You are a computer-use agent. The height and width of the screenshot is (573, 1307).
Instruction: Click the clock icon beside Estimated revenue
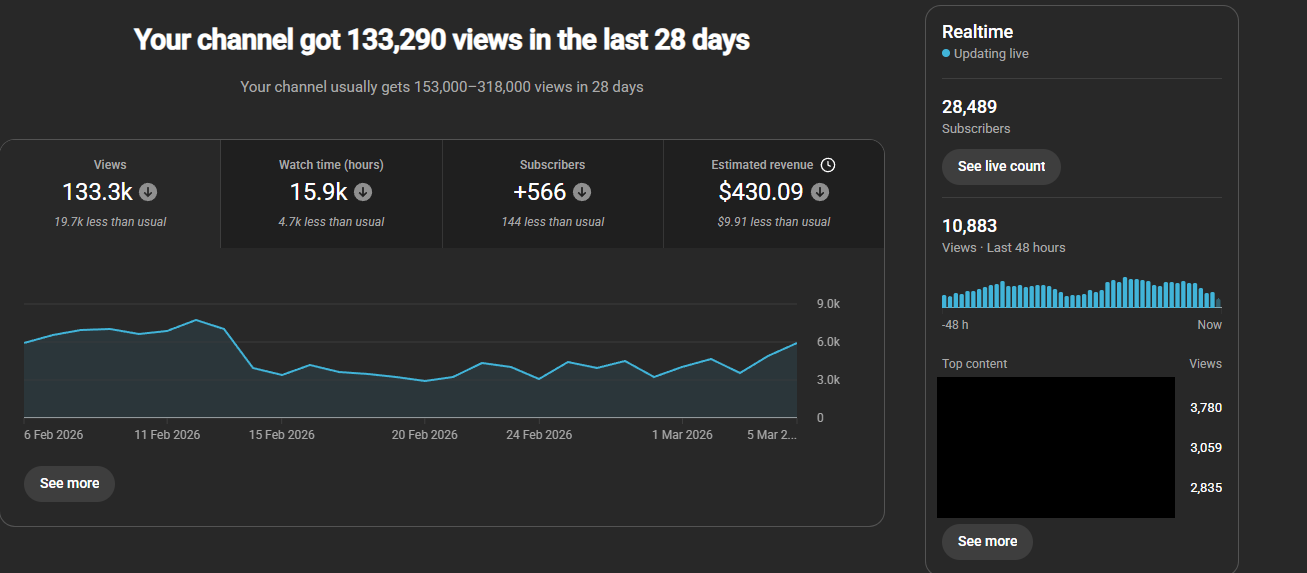tap(828, 165)
